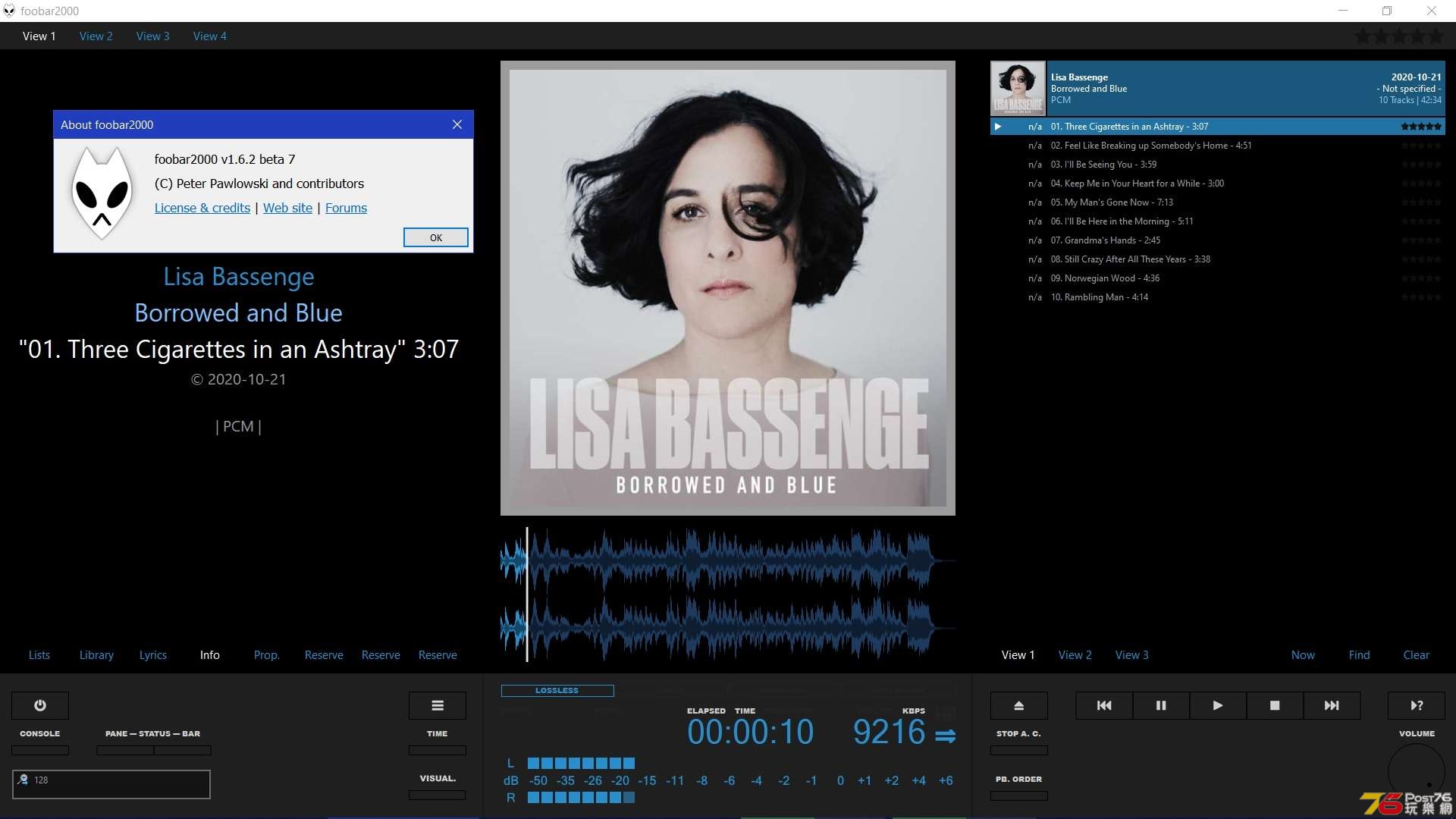1456x819 pixels.
Task: Close the About foobar2000 dialog
Action: click(457, 124)
